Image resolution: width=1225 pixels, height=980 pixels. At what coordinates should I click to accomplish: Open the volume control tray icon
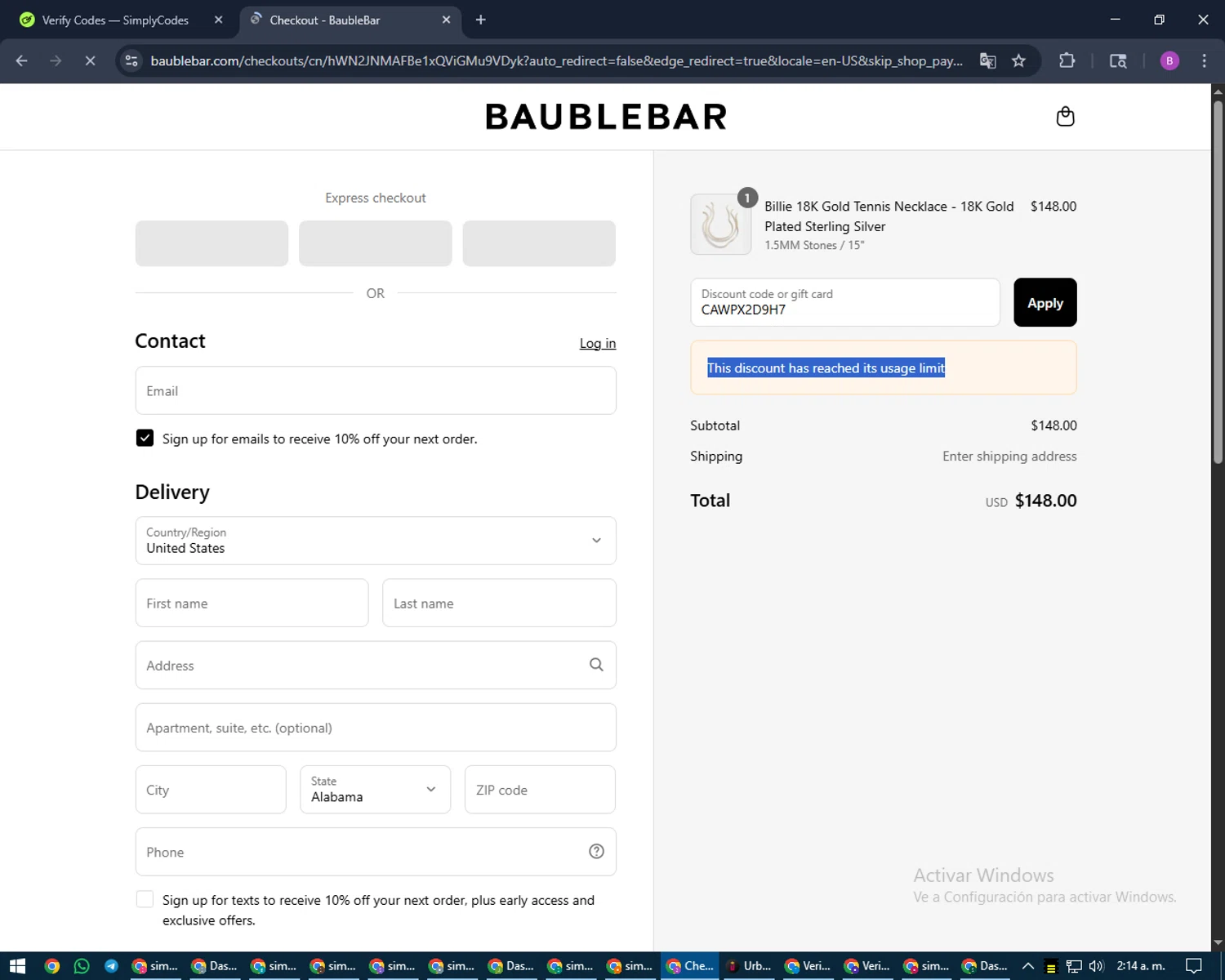(1096, 966)
